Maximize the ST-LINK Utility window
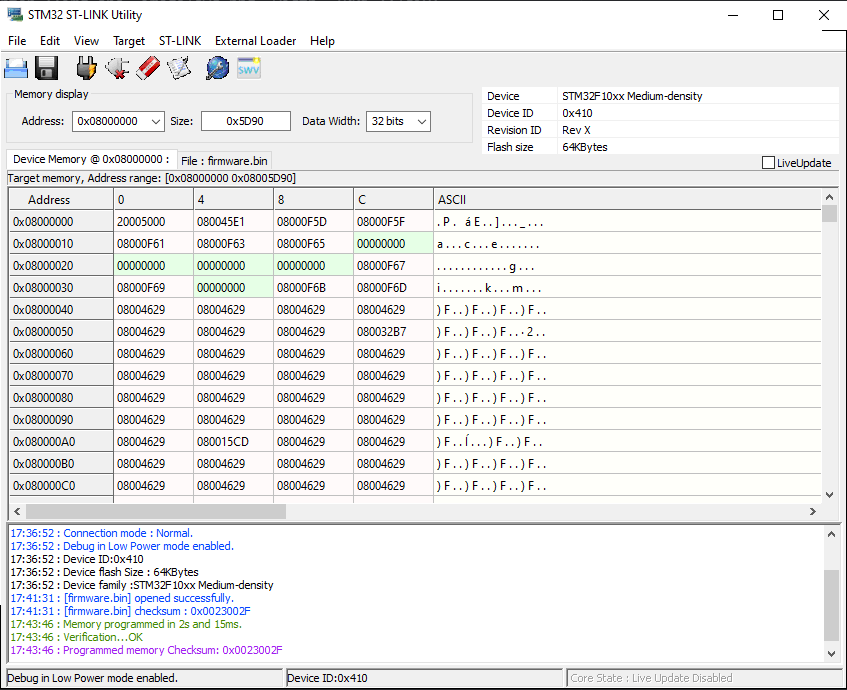 coord(778,15)
